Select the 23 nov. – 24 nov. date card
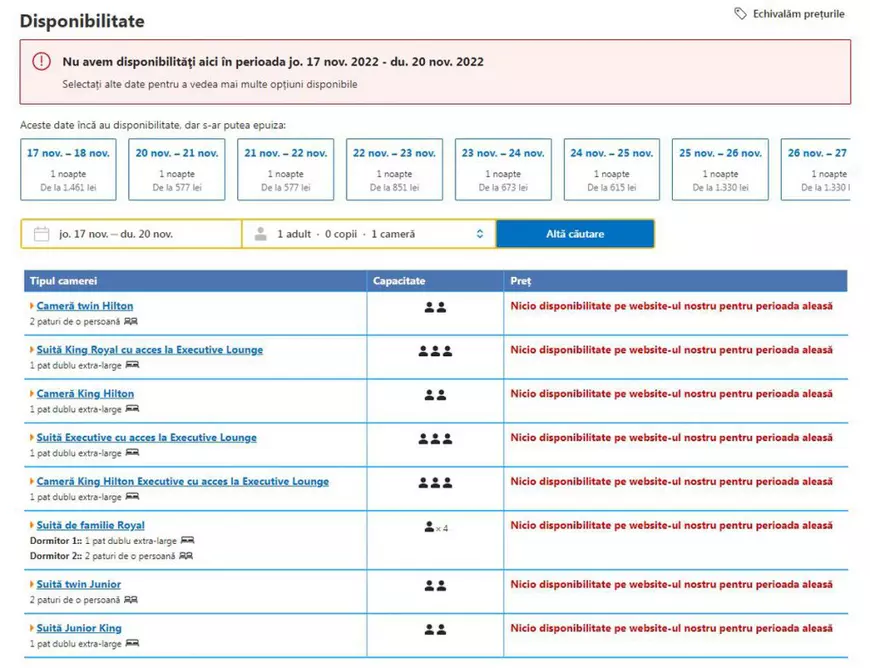The image size is (870, 668). 503,169
